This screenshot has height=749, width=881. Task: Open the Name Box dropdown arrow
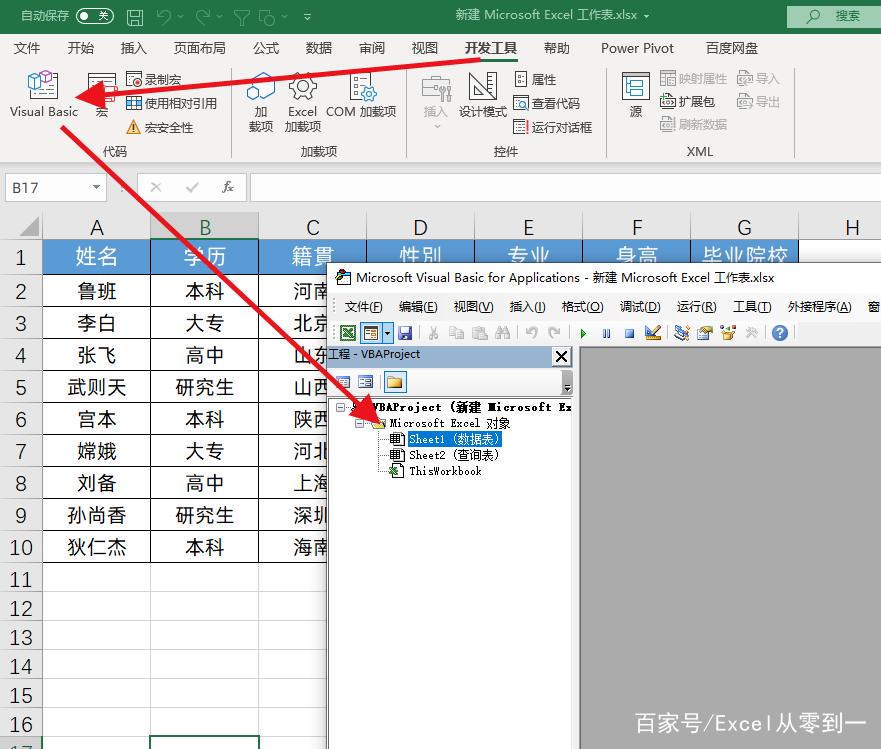tap(96, 187)
